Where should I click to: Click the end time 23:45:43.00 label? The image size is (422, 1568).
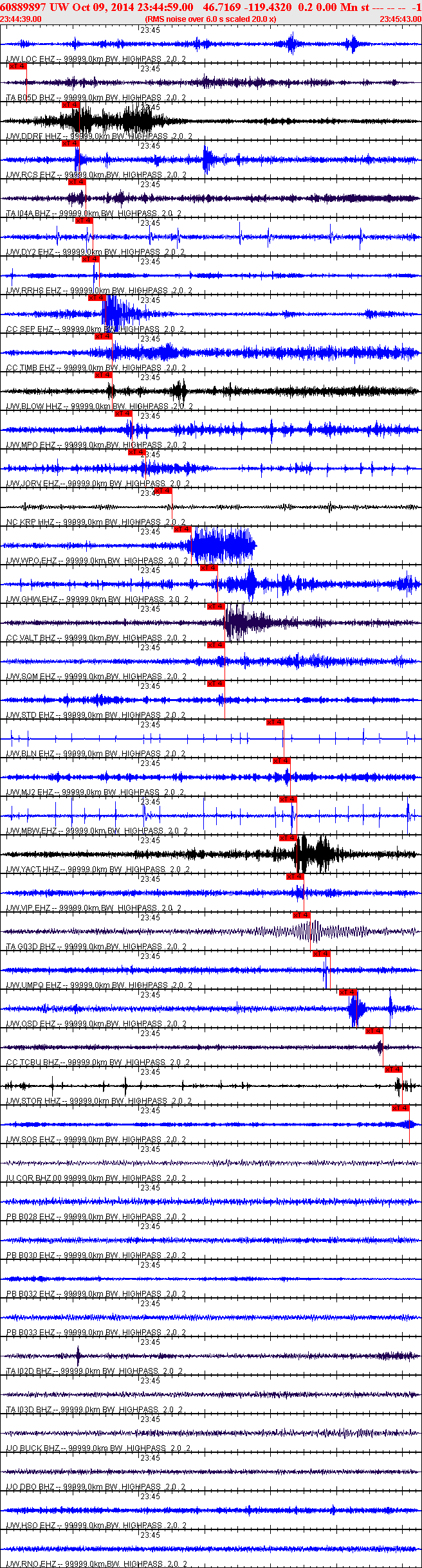point(400,19)
